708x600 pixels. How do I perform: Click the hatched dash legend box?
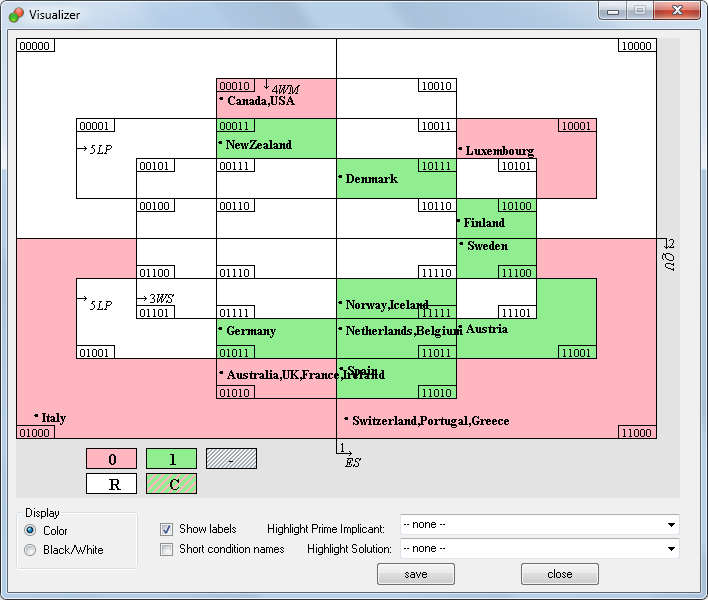(x=231, y=459)
